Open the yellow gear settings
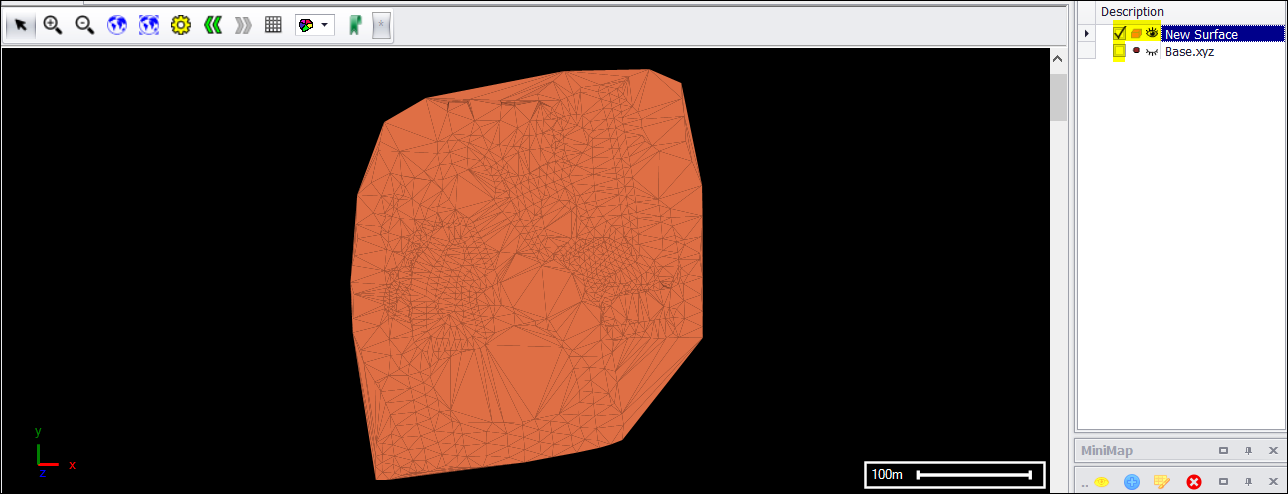This screenshot has width=1288, height=494. [x=180, y=26]
